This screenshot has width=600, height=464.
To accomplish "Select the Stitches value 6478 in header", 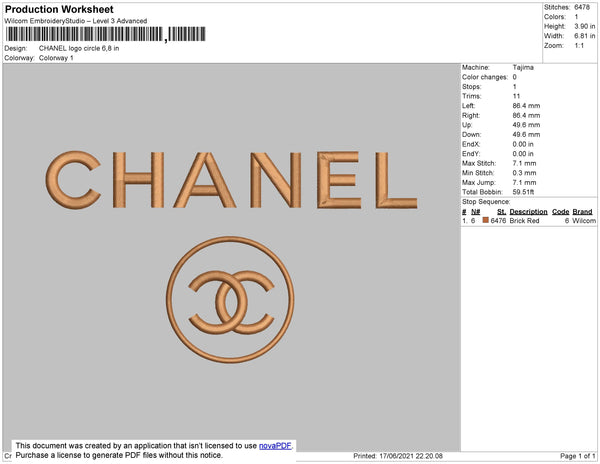I will click(x=582, y=7).
